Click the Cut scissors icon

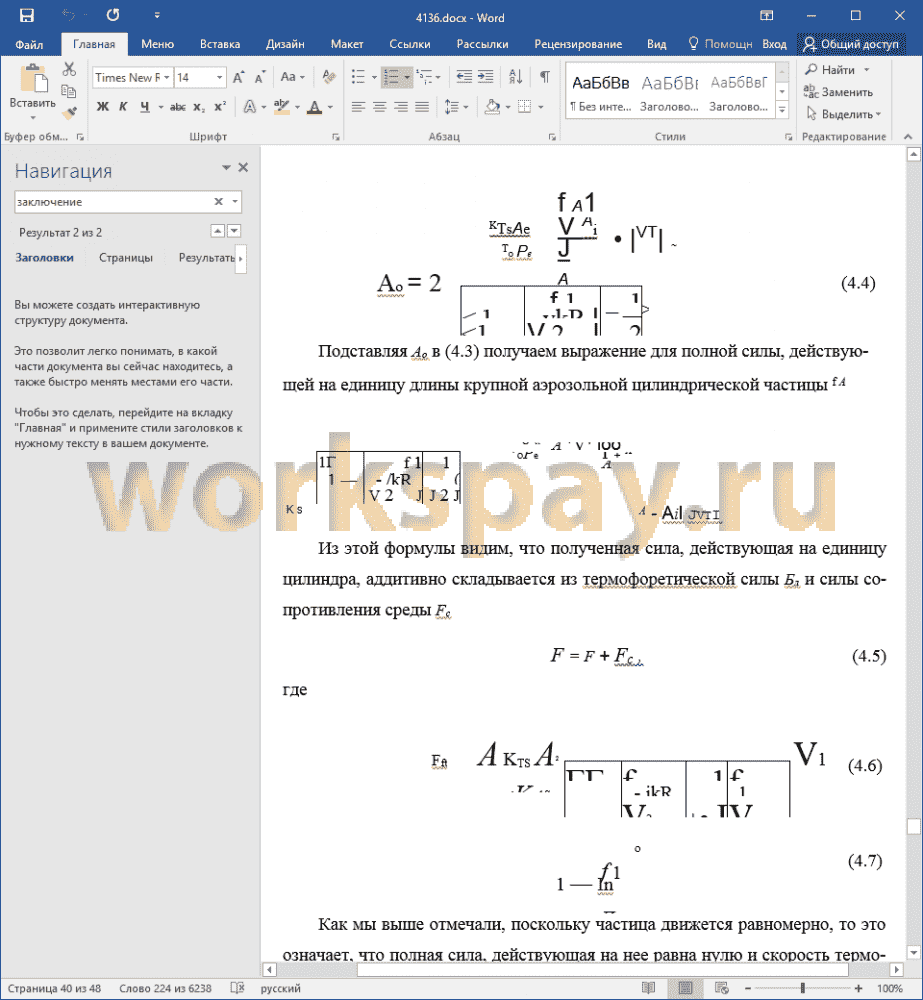(x=69, y=69)
